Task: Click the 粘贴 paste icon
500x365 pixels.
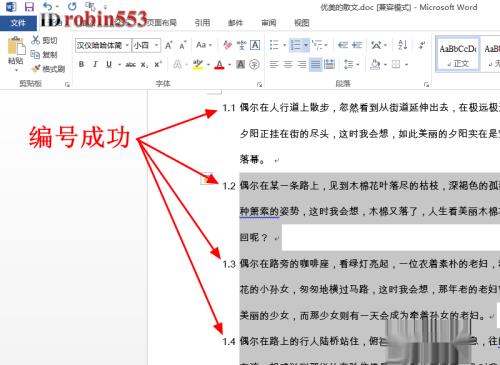Action: [x=16, y=46]
